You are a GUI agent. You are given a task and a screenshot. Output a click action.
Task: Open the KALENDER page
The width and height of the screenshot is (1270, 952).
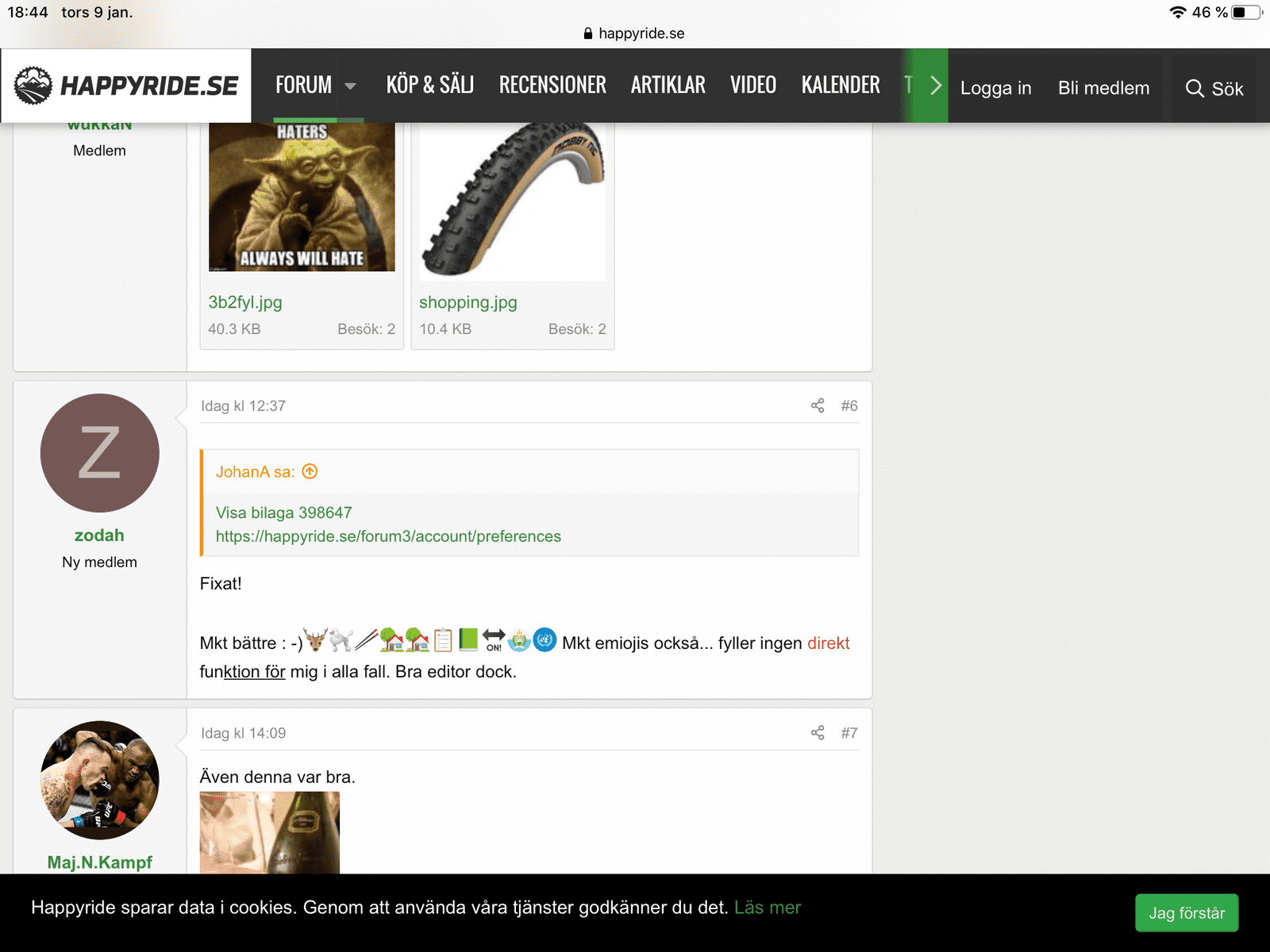coord(841,85)
